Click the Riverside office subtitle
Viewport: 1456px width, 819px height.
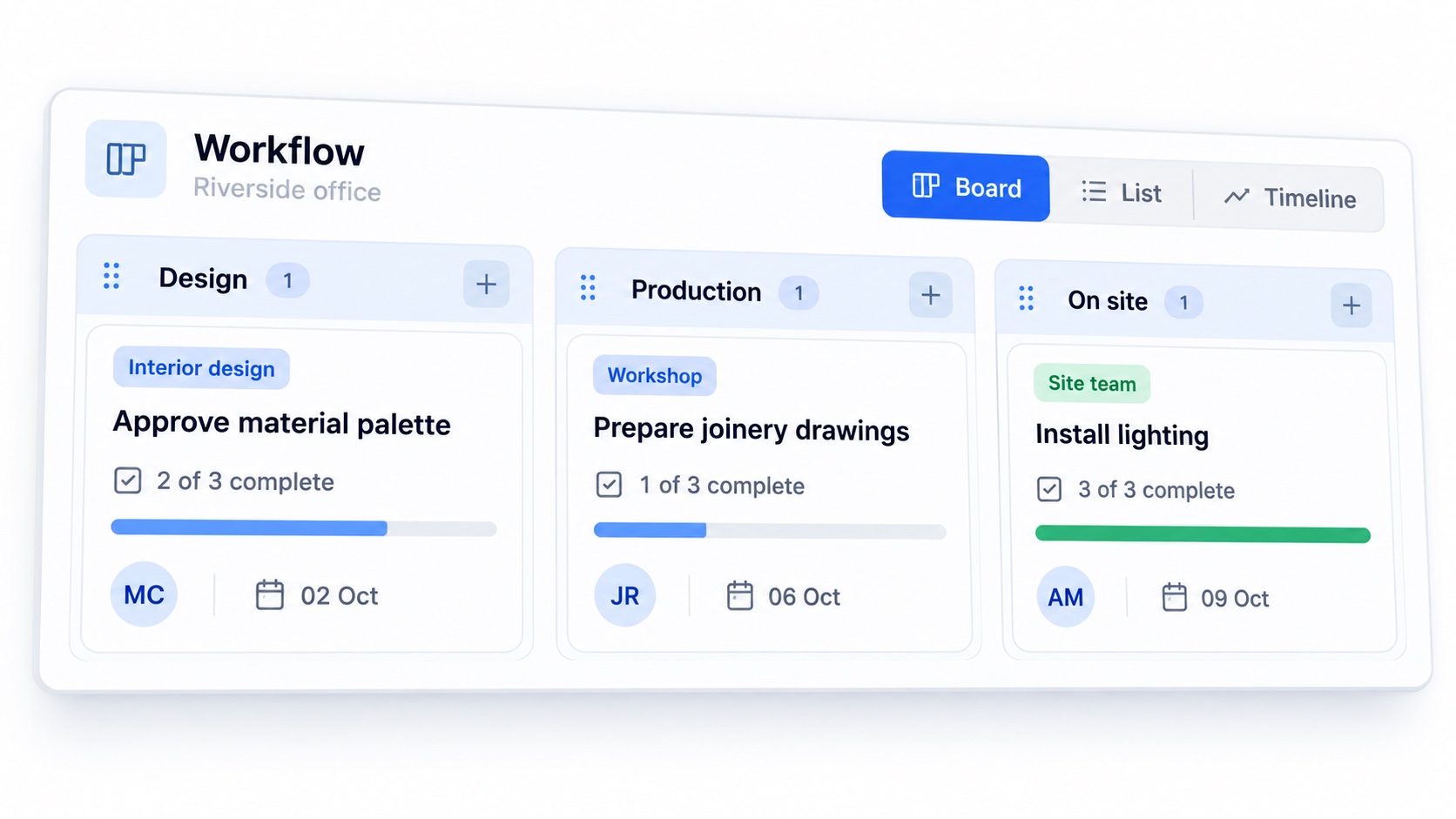tap(287, 189)
